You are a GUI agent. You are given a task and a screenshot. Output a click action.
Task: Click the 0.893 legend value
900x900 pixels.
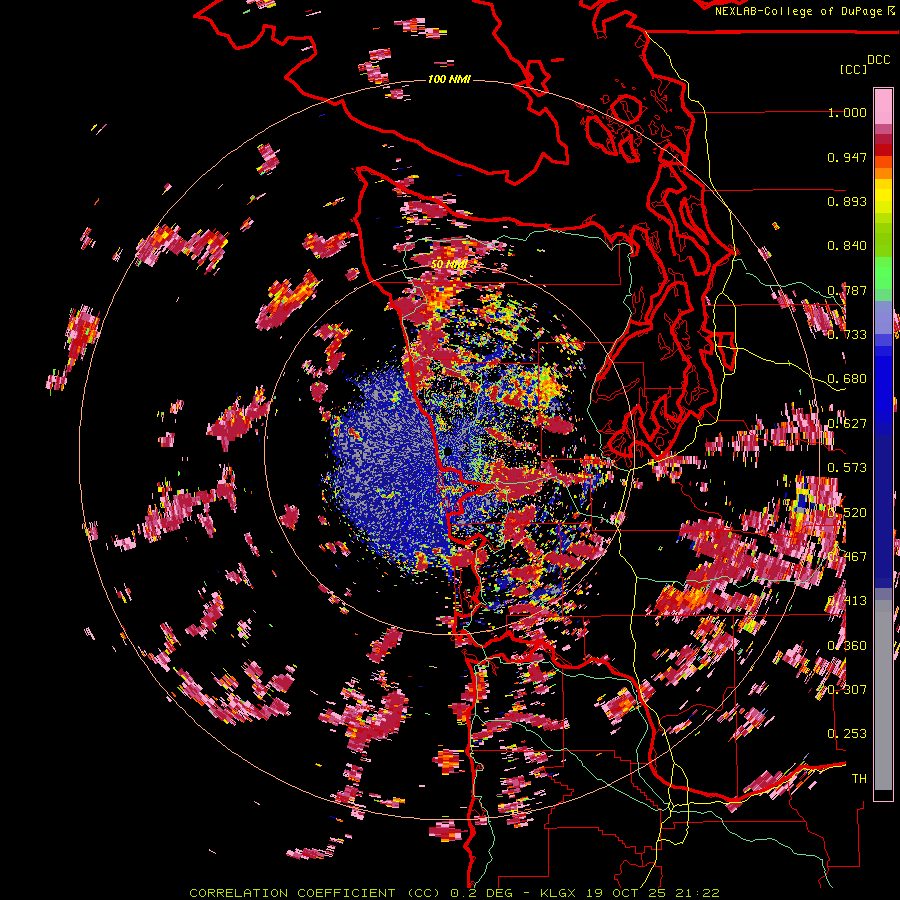coord(847,201)
